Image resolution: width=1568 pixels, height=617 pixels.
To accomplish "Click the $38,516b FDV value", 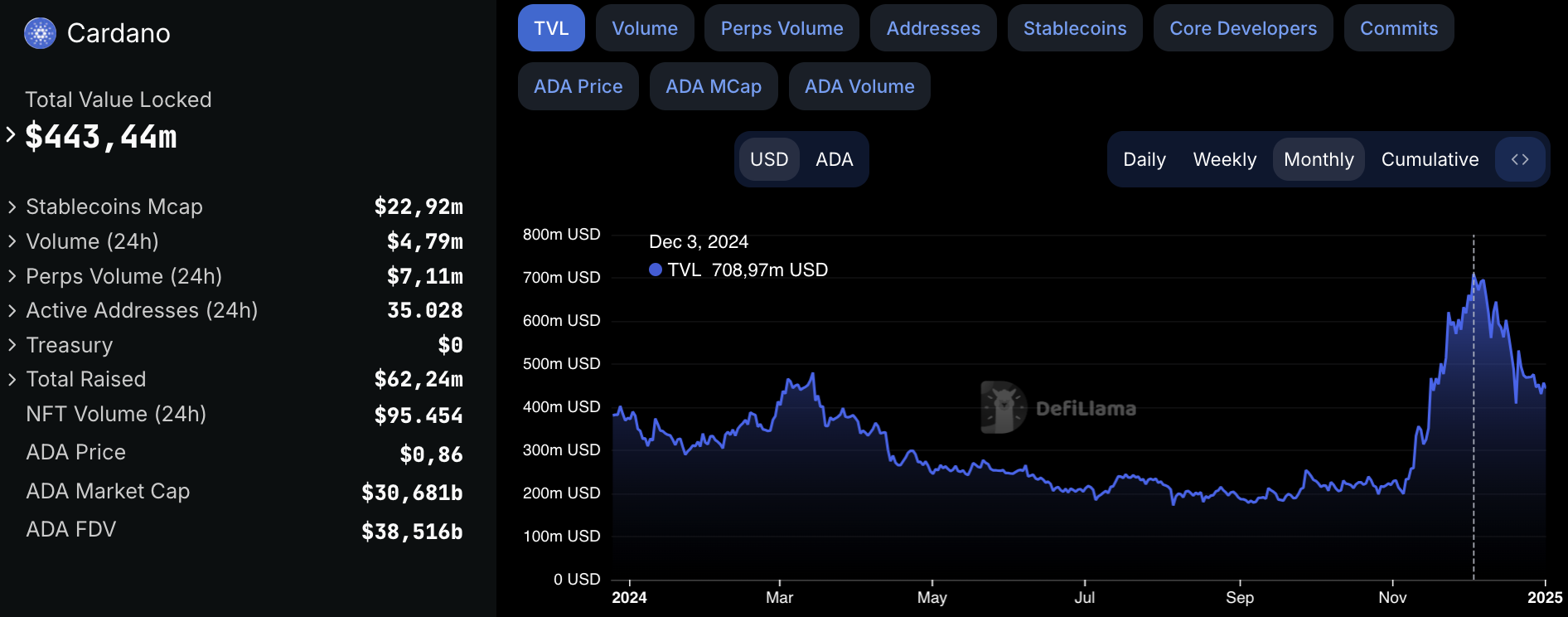I will tap(412, 532).
